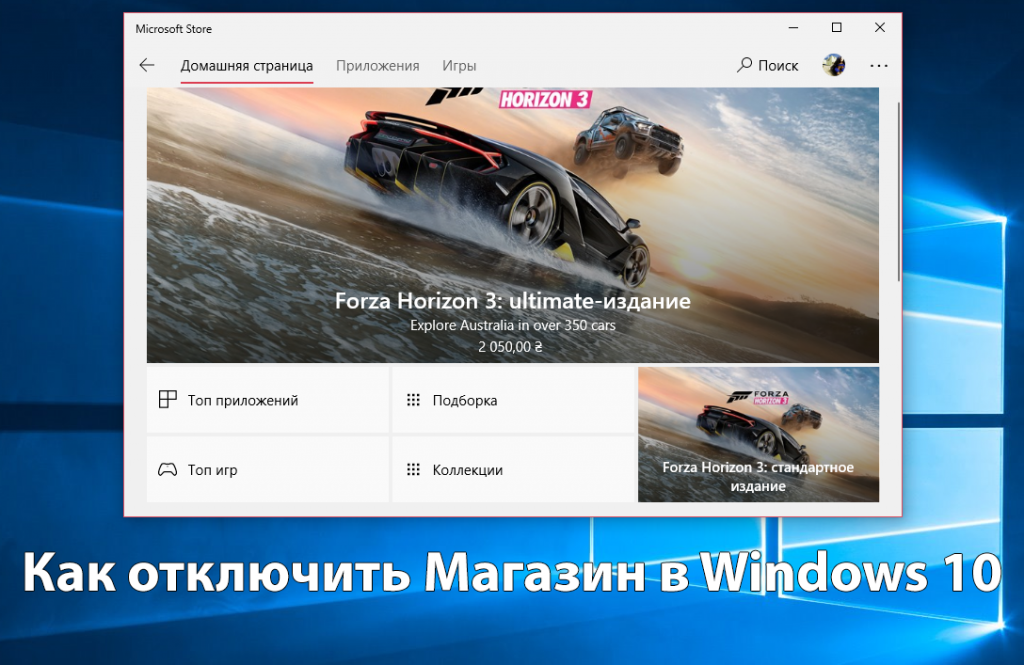Screen dimensions: 1024x665
Task: Open the Домашняя страница tab
Action: tap(246, 64)
